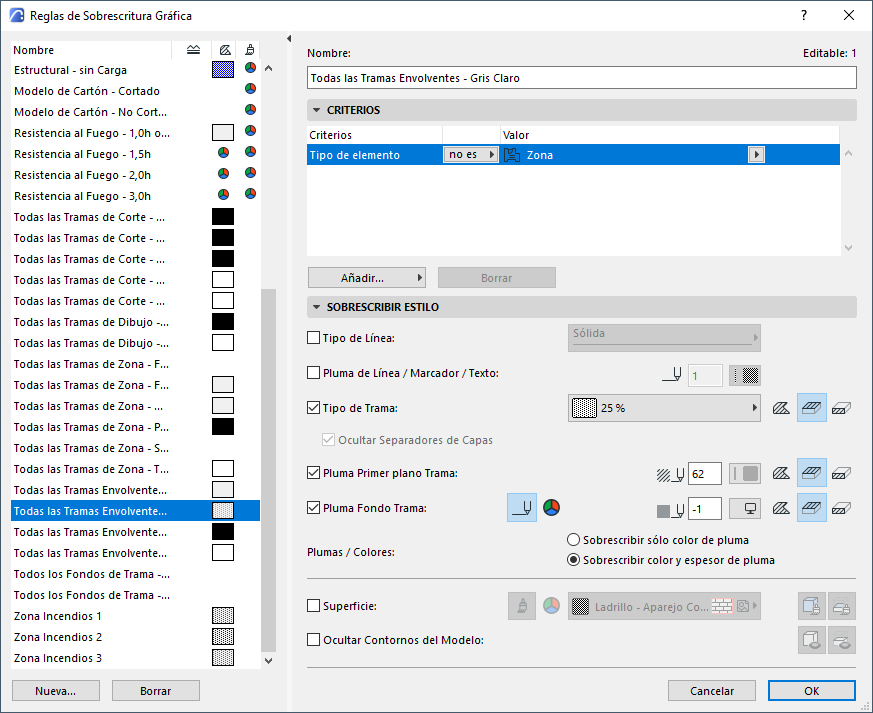873x713 pixels.
Task: Click the Superficie paint bucket icon
Action: tap(522, 606)
